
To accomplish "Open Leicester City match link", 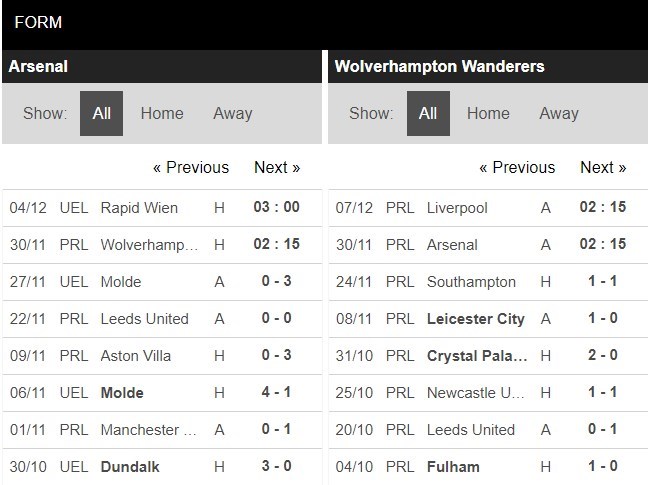I will tap(475, 319).
